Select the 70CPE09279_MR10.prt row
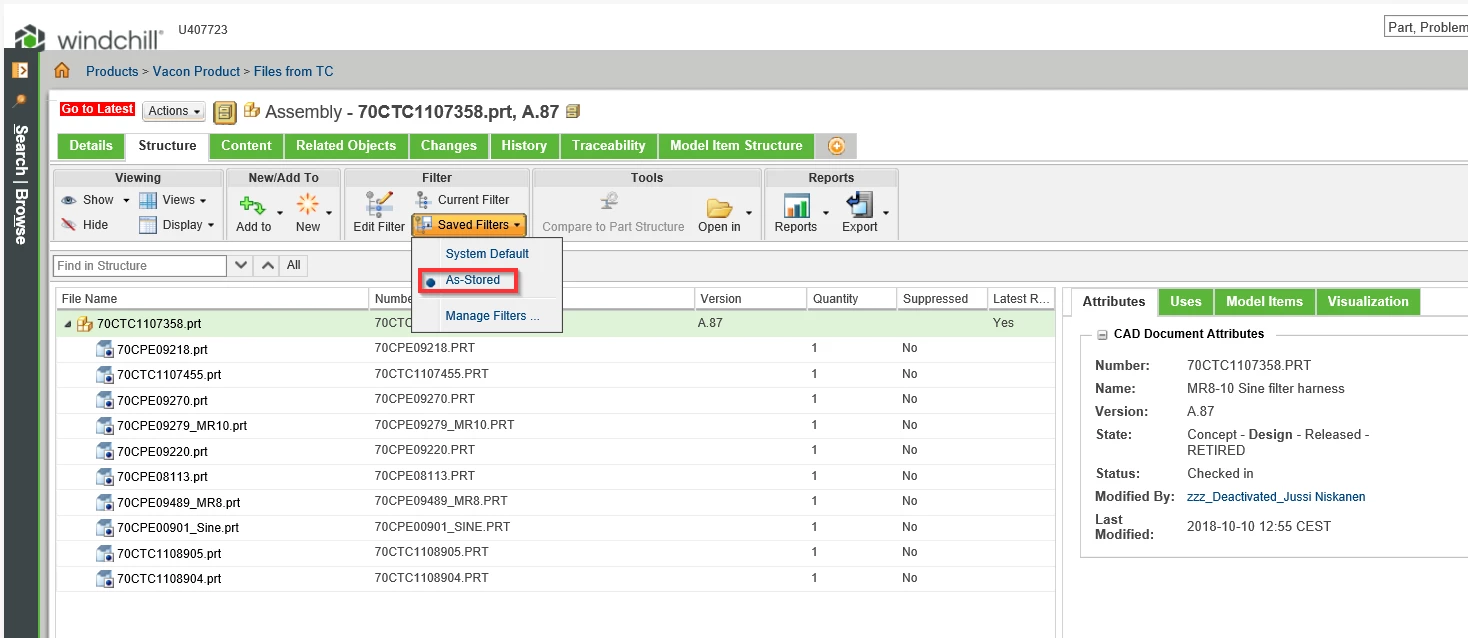Viewport: 1468px width, 638px height. pos(555,425)
